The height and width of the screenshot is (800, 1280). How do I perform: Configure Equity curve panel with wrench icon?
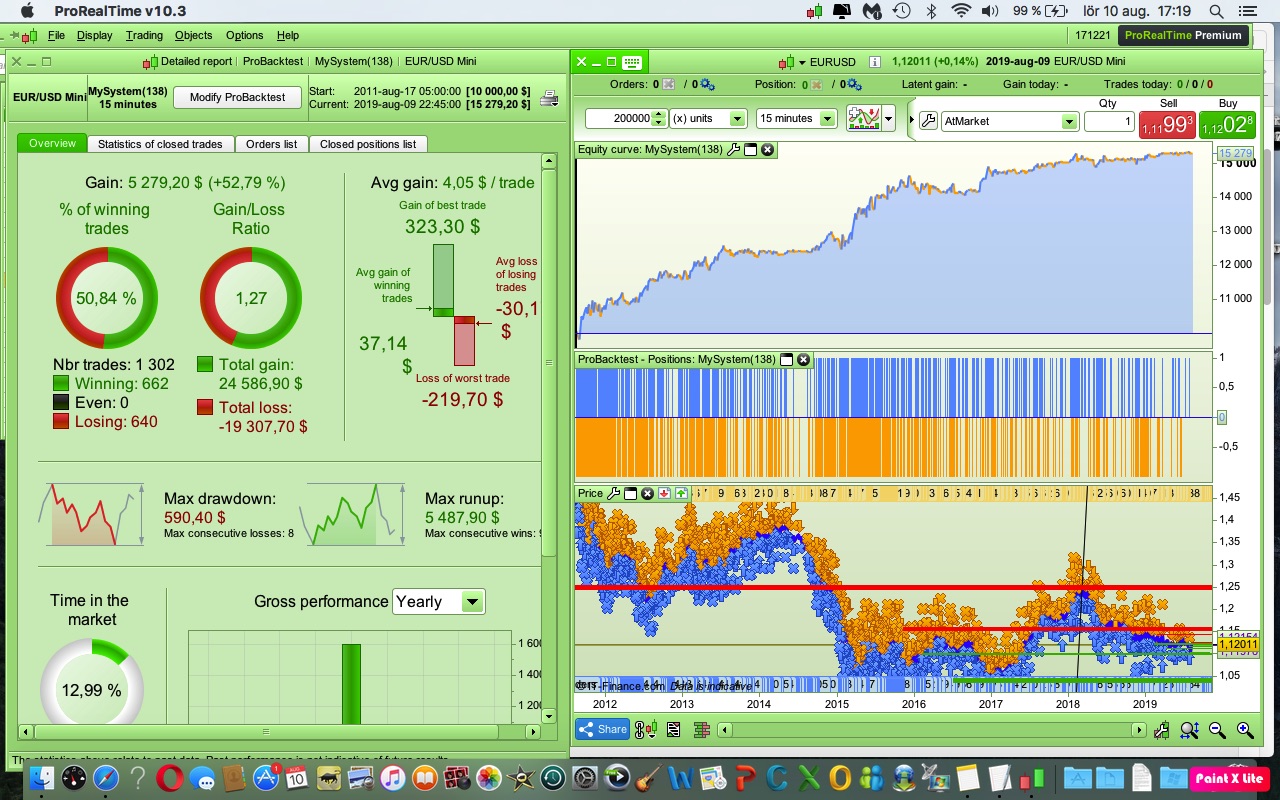pyautogui.click(x=734, y=150)
